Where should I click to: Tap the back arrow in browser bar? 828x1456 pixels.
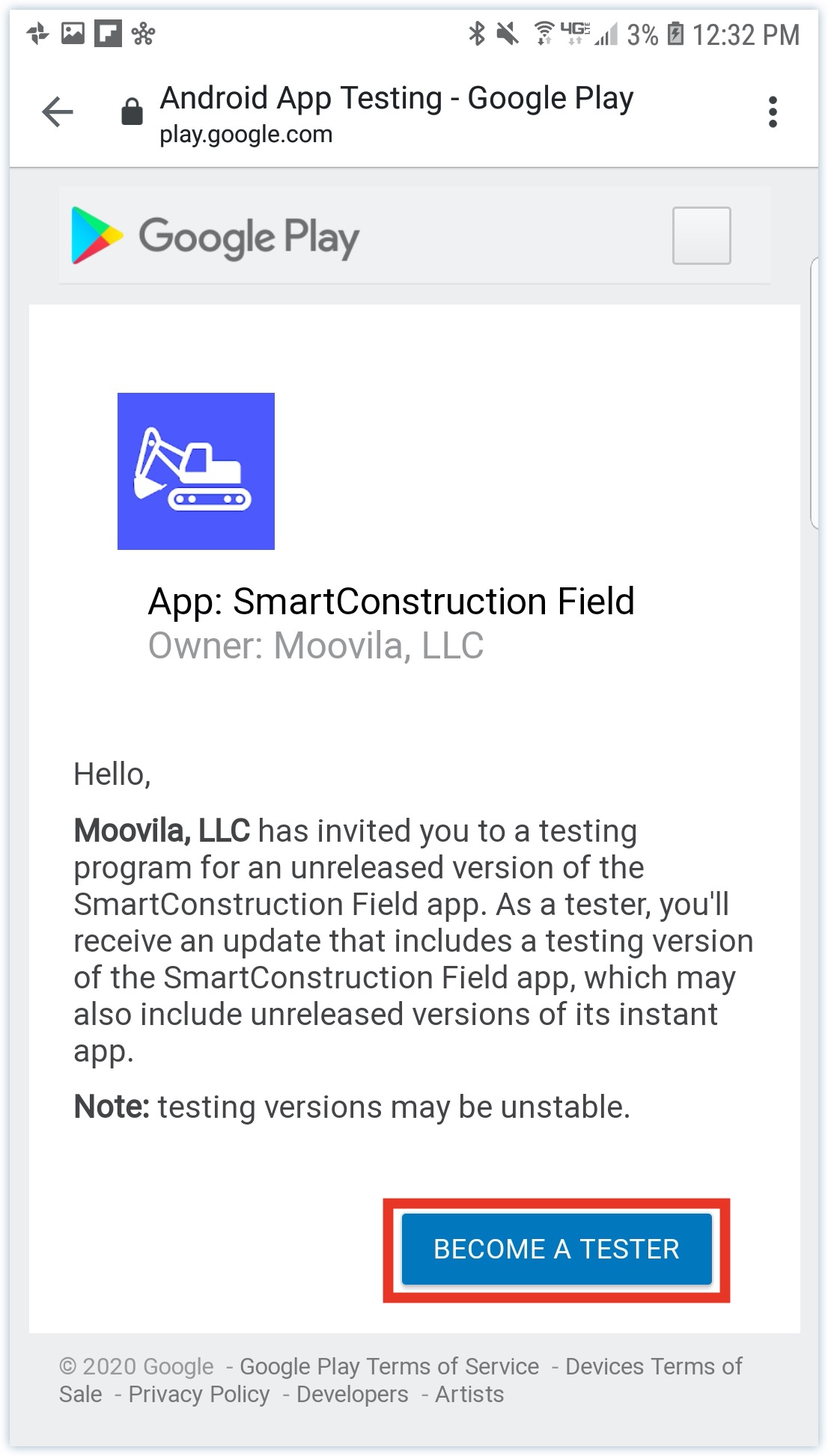(x=58, y=112)
